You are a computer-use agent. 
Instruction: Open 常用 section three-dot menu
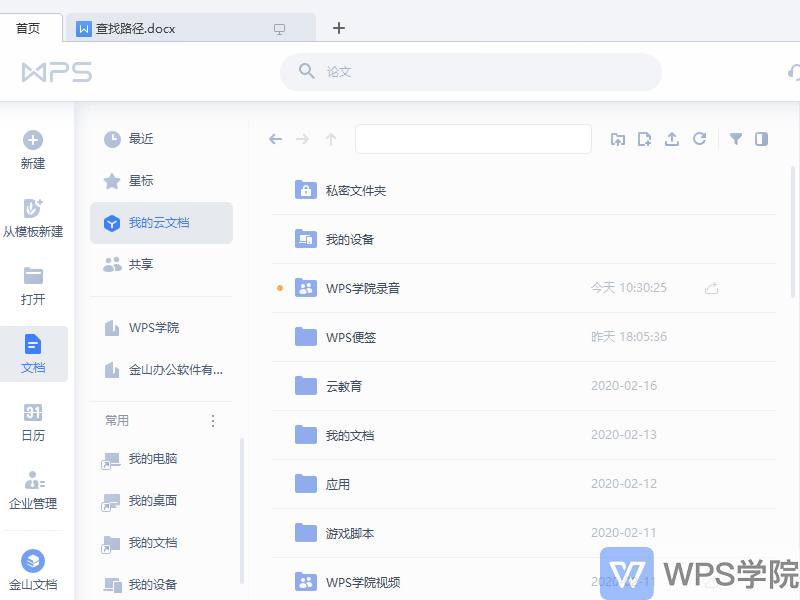(x=213, y=421)
